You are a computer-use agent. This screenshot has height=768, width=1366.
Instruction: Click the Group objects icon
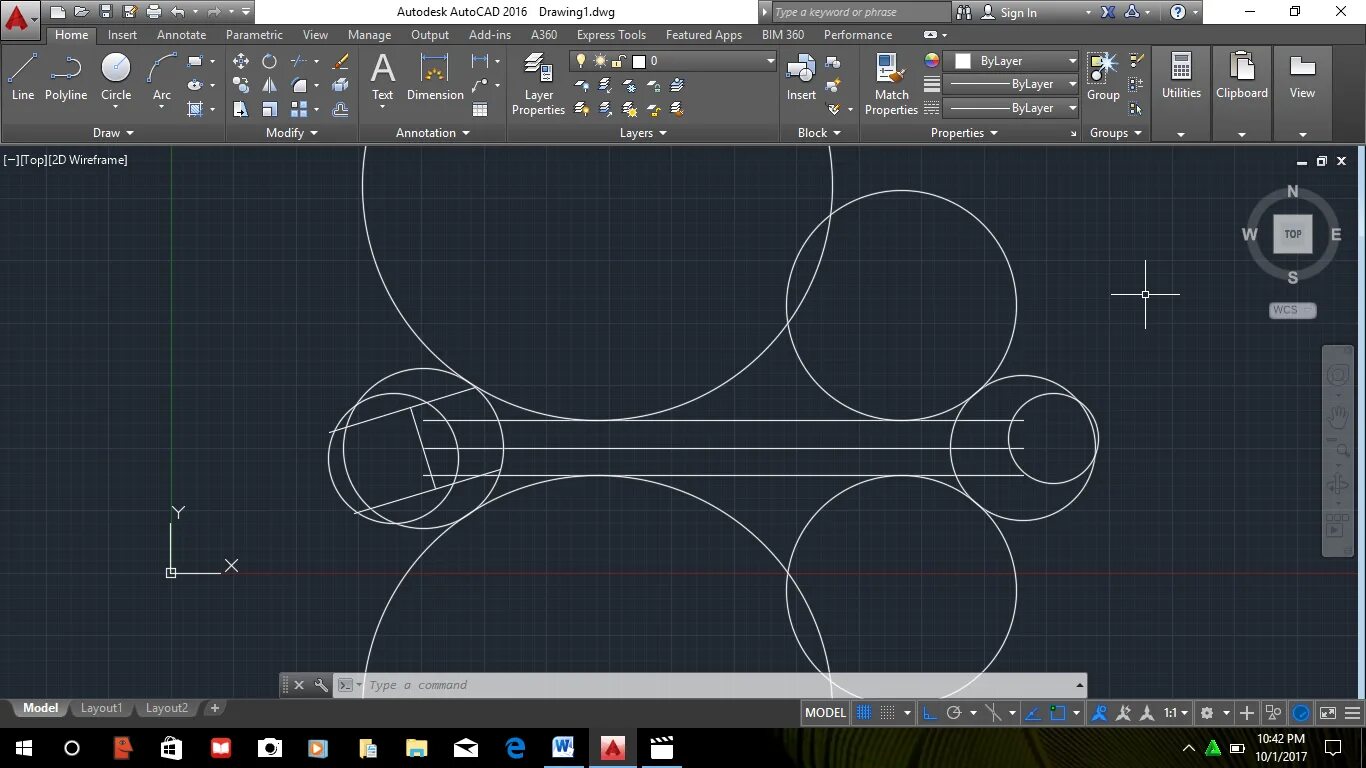(1103, 77)
